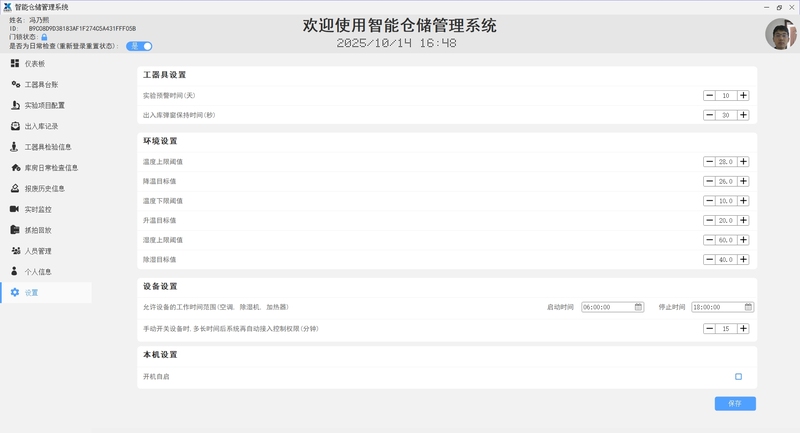Click the 门锁状态 lock icon
The height and width of the screenshot is (433, 800).
(44, 37)
